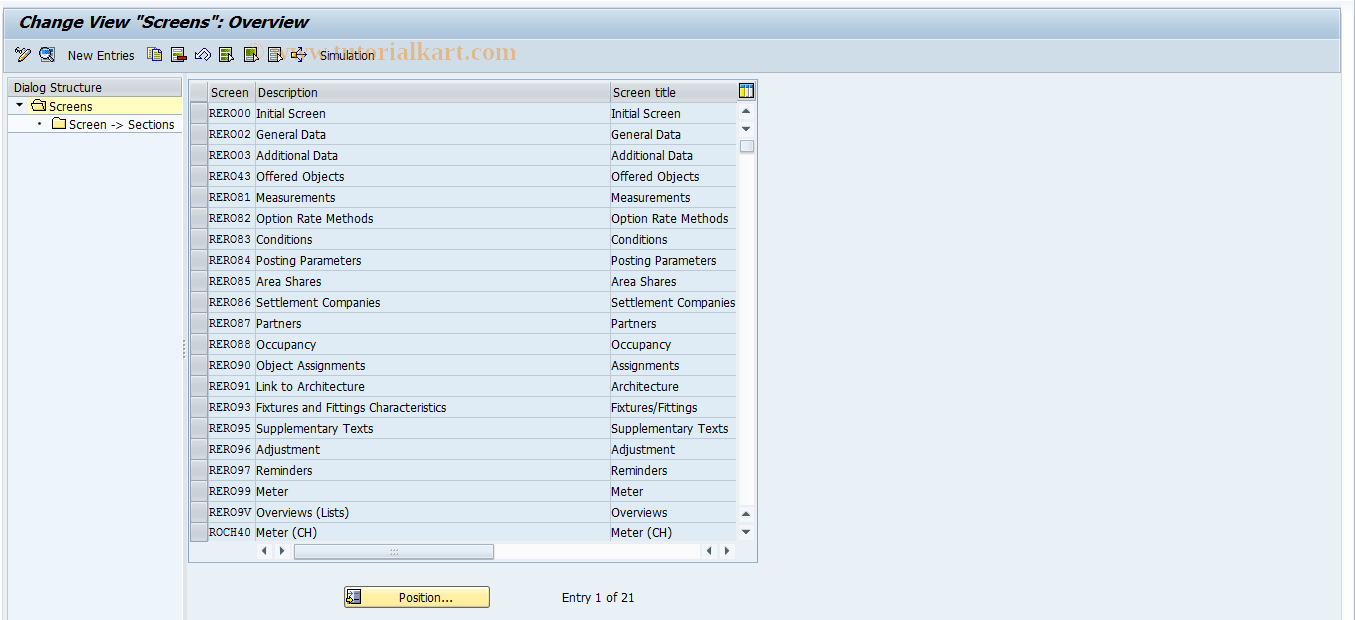Image resolution: width=1355 pixels, height=620 pixels.
Task: Click the Position... button
Action: coord(417,597)
